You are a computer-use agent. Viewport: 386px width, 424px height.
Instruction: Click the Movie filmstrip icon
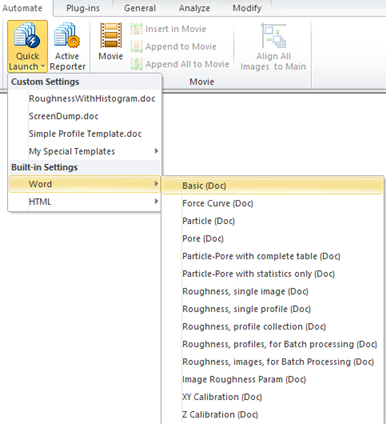[111, 35]
